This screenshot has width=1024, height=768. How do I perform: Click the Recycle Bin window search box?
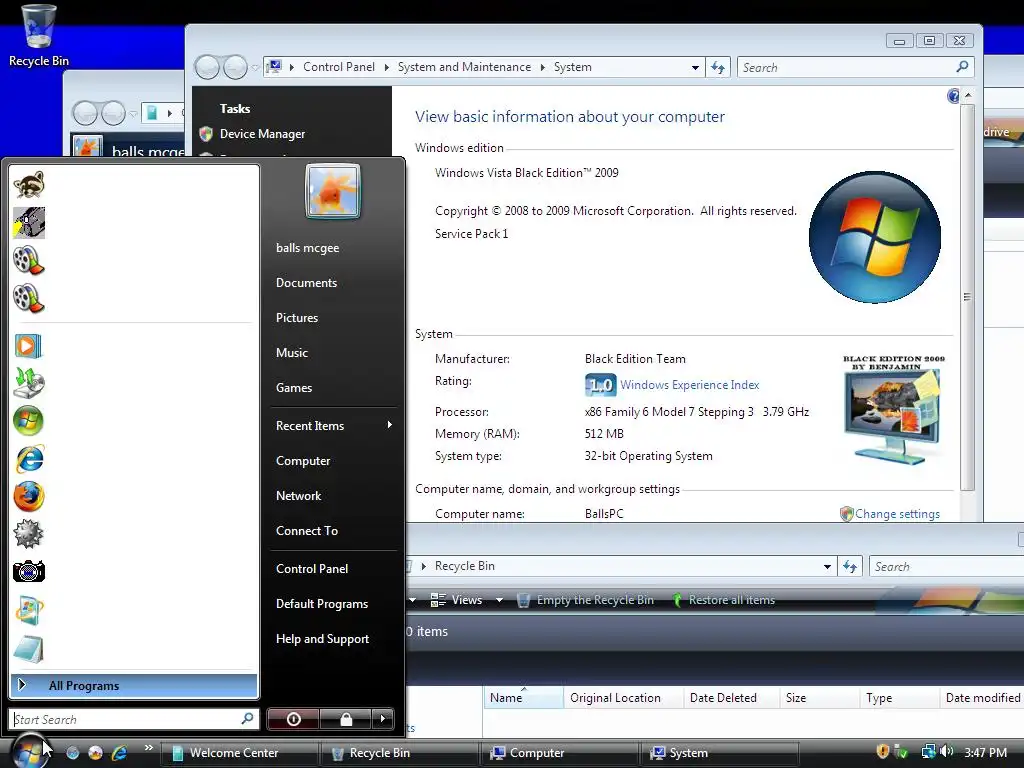pos(946,566)
